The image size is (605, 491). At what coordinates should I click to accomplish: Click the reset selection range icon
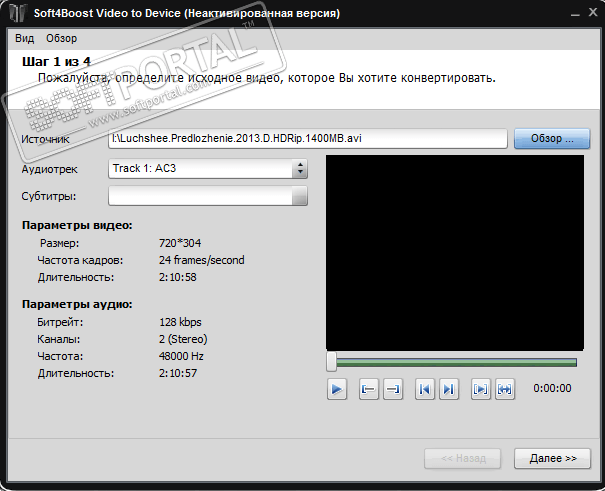[505, 389]
